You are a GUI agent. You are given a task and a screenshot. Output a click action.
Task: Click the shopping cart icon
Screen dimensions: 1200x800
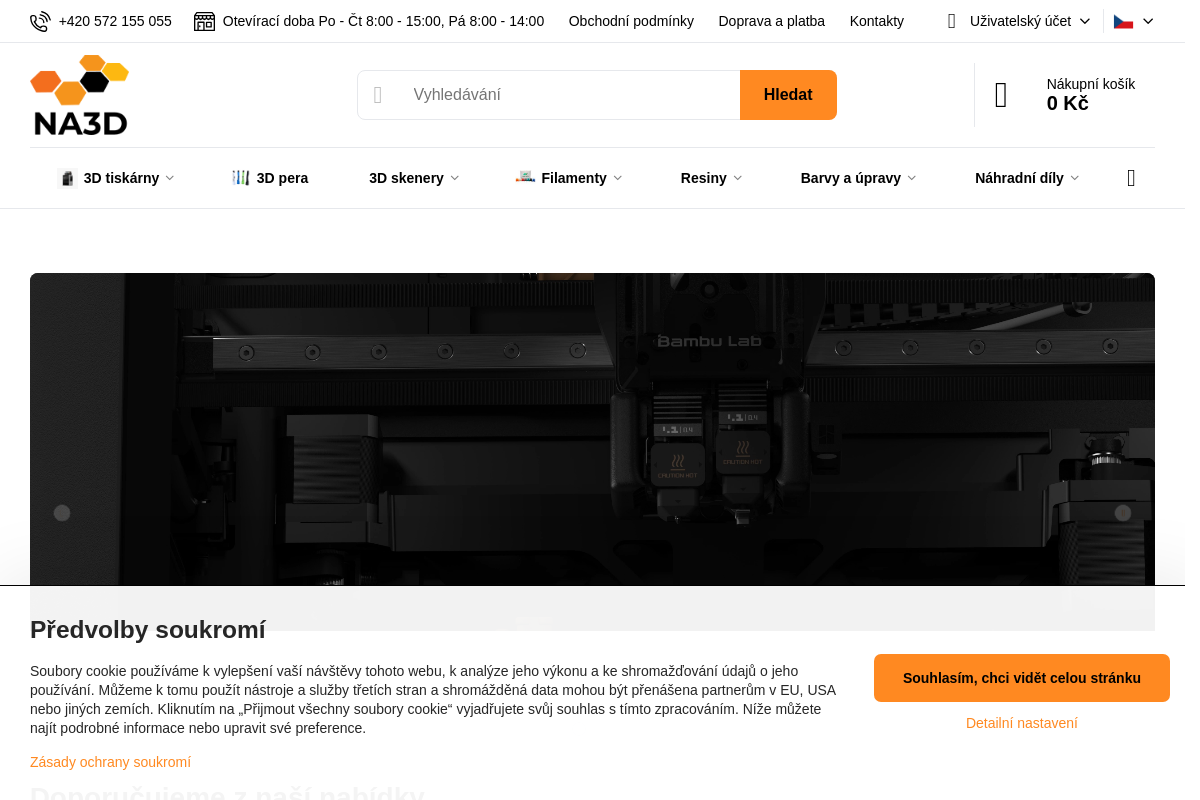[x=1001, y=95]
